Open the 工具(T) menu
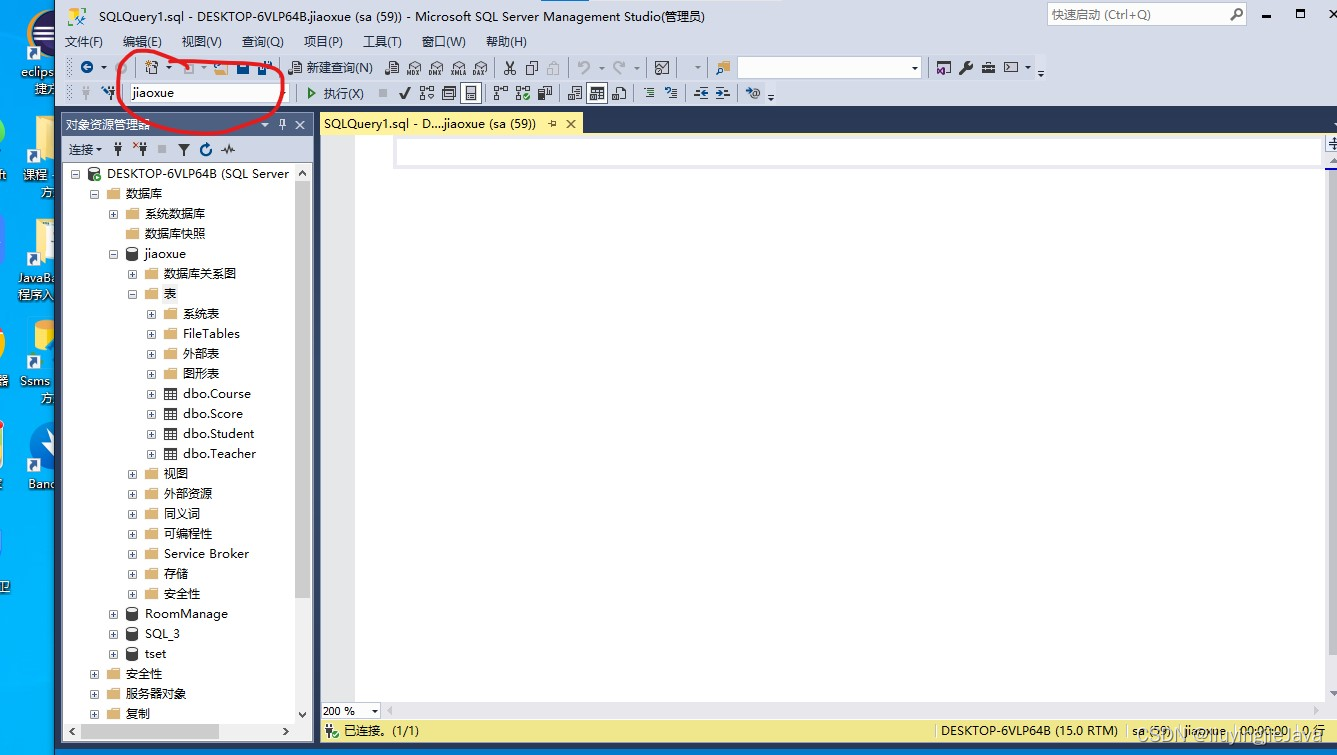The height and width of the screenshot is (755, 1337). pos(382,41)
